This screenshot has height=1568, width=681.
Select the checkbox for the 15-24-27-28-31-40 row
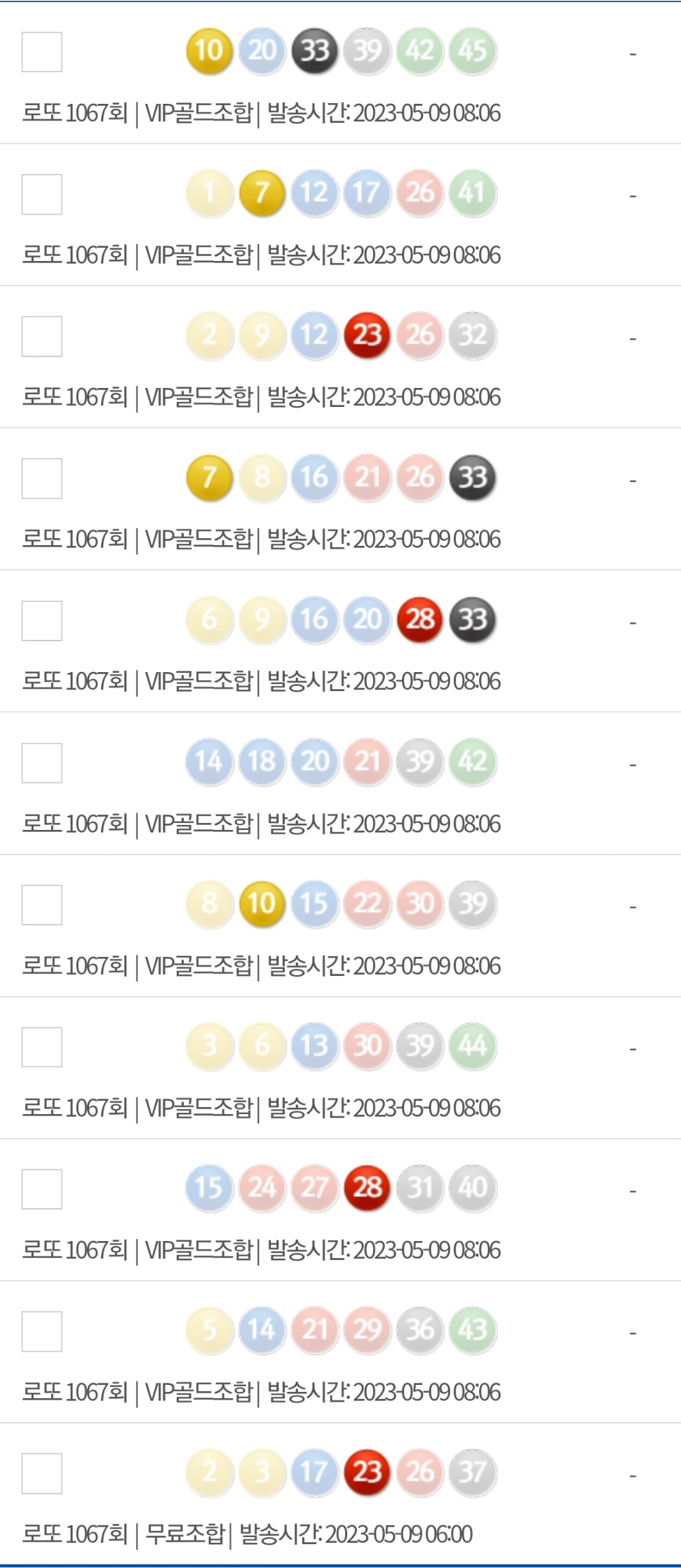42,1189
